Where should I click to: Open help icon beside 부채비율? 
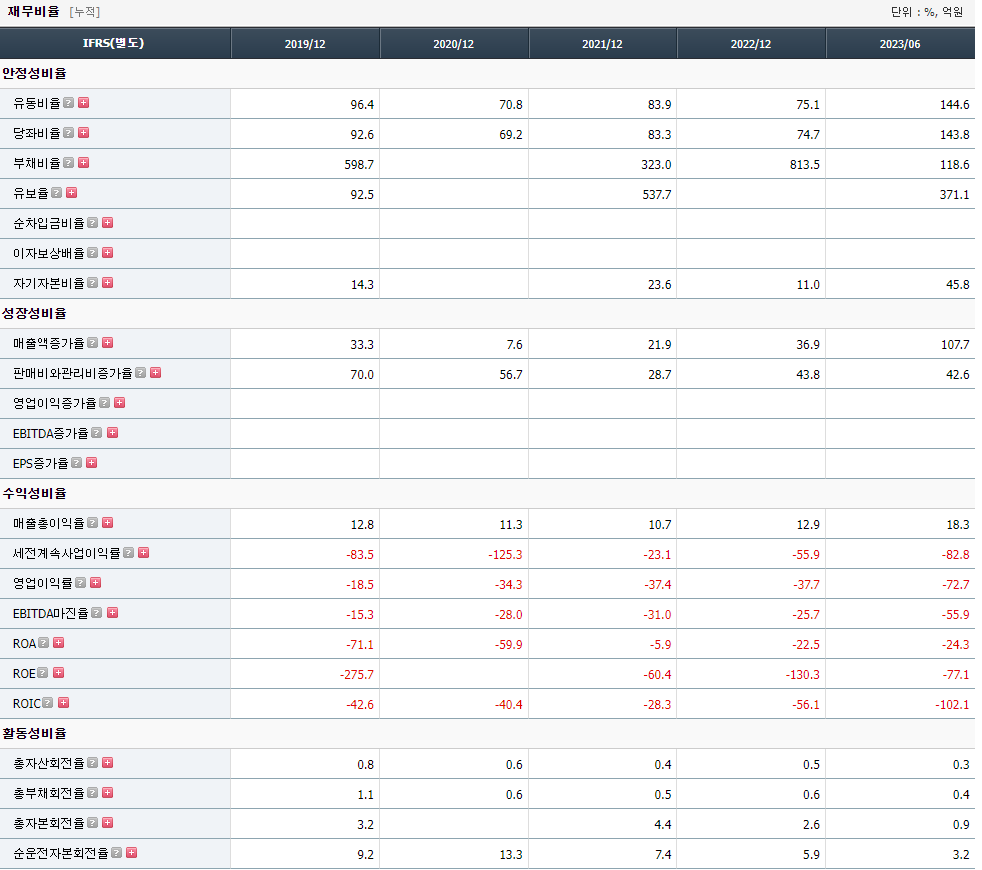pos(69,163)
